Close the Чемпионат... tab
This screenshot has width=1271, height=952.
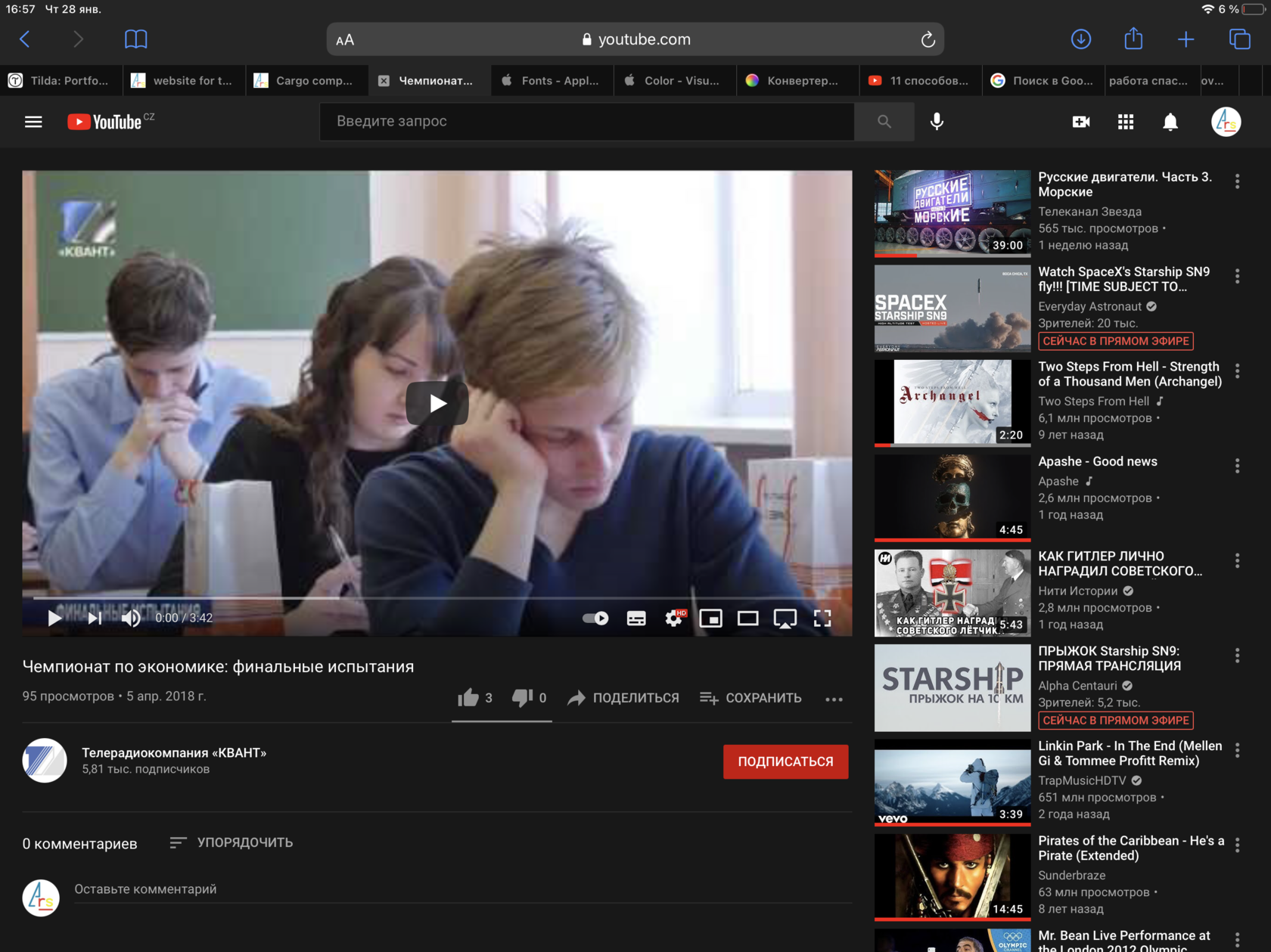[x=384, y=81]
